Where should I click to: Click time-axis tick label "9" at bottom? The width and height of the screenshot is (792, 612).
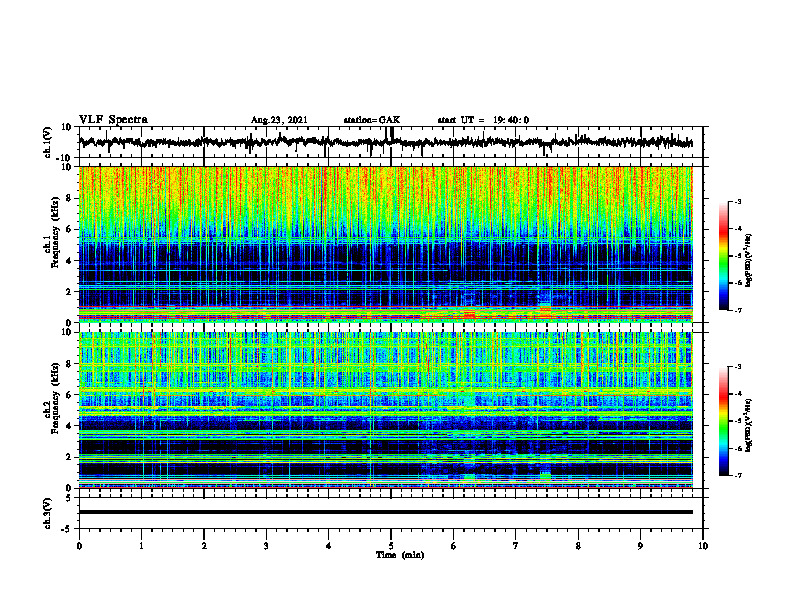[x=640, y=546]
